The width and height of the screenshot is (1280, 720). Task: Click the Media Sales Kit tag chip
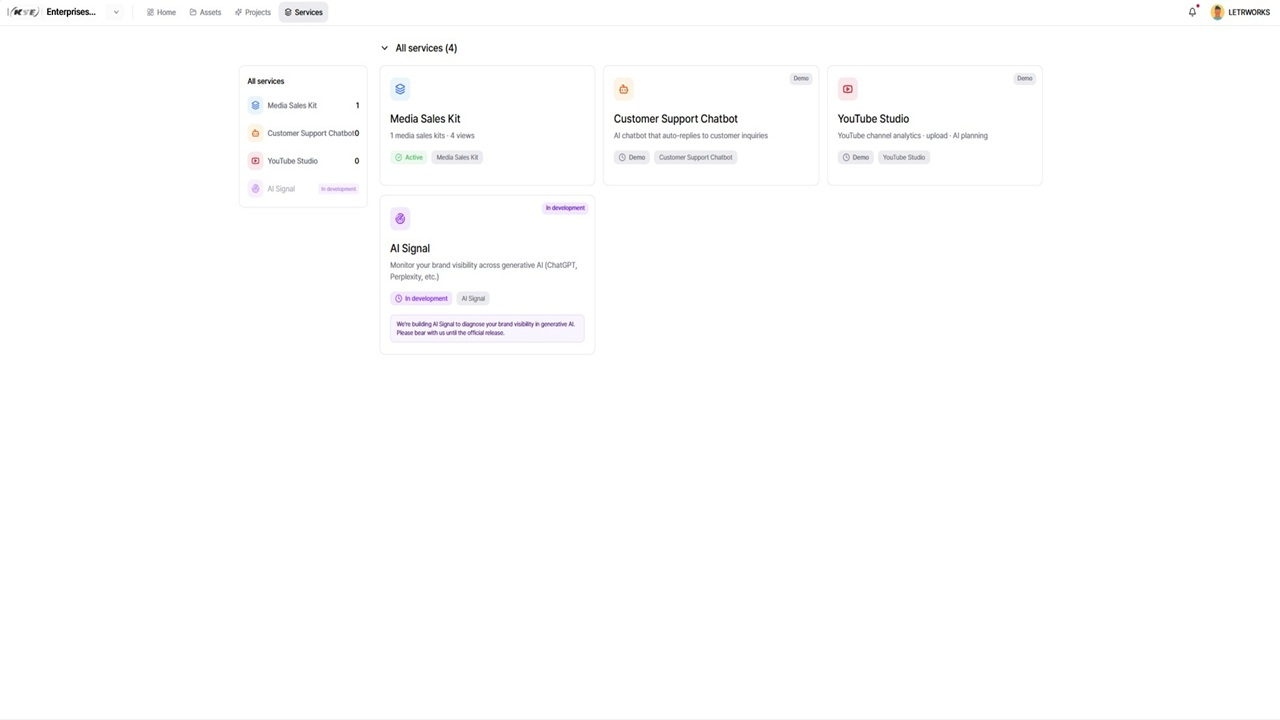(457, 157)
